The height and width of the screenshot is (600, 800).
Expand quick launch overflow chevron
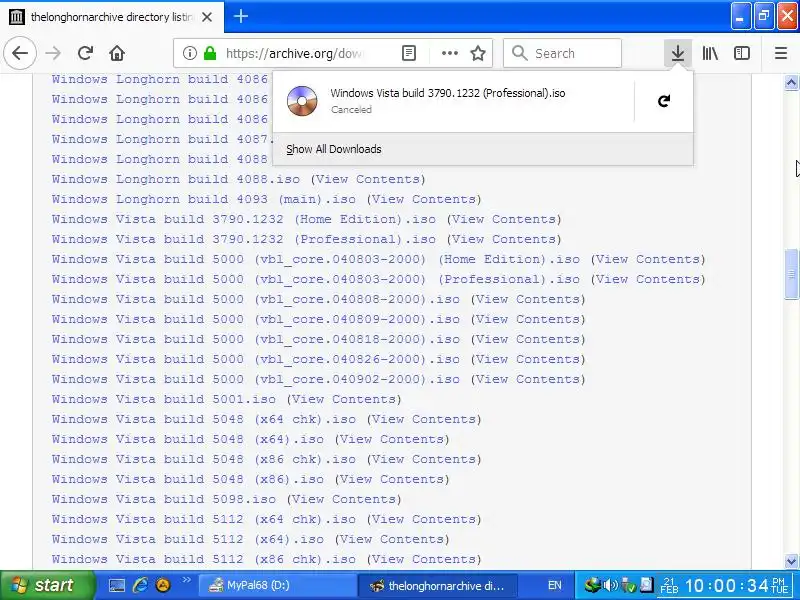[x=186, y=580]
